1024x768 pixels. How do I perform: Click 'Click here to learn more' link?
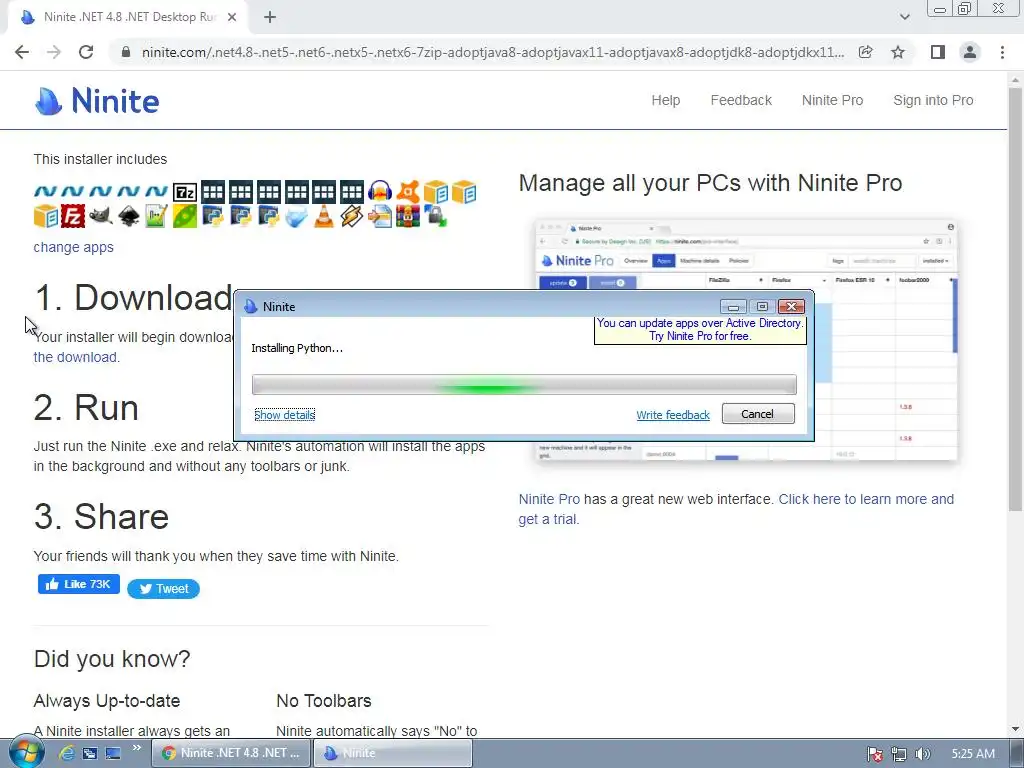[736, 509]
